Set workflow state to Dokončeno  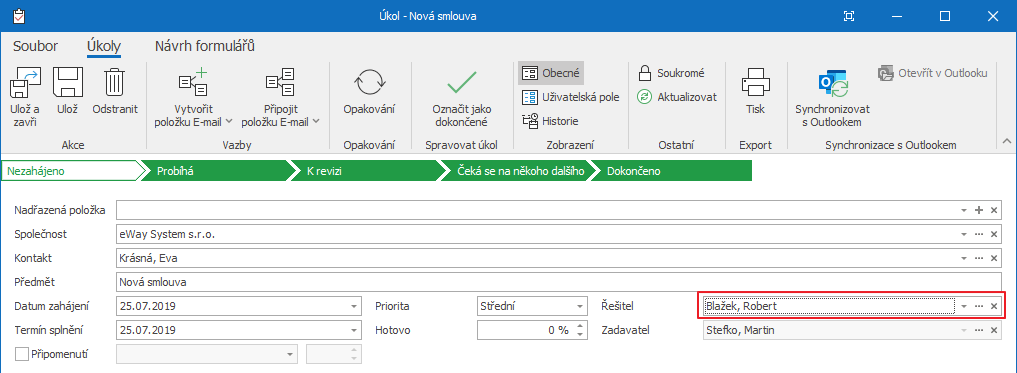(673, 171)
